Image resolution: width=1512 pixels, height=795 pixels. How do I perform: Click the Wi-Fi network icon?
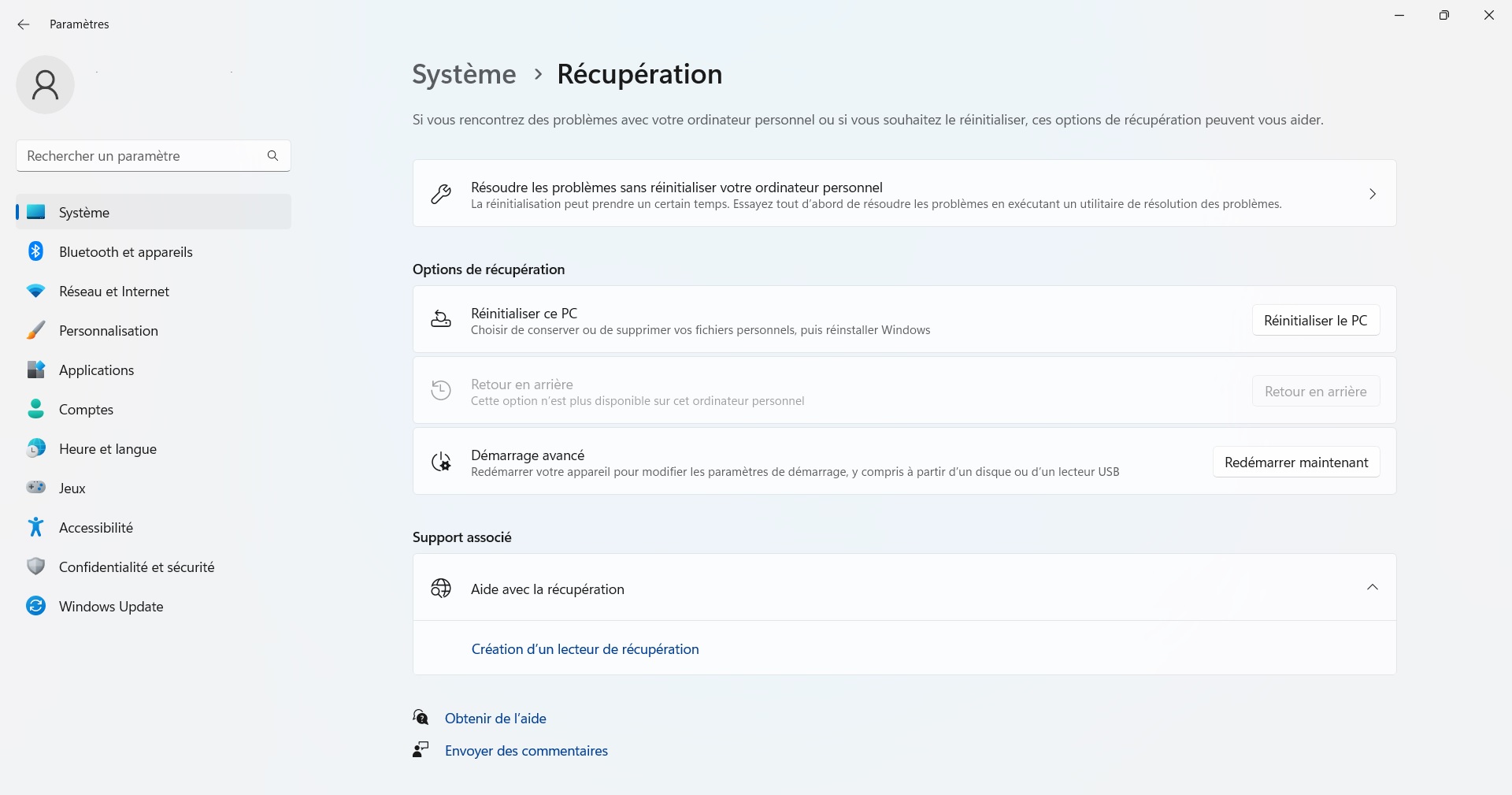36,291
